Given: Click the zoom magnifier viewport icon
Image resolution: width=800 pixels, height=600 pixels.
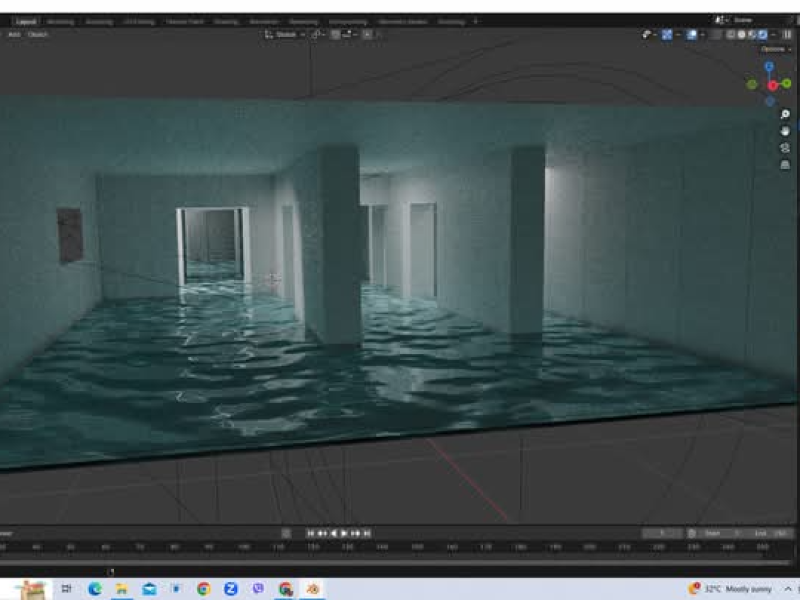Looking at the screenshot, I should (x=785, y=115).
